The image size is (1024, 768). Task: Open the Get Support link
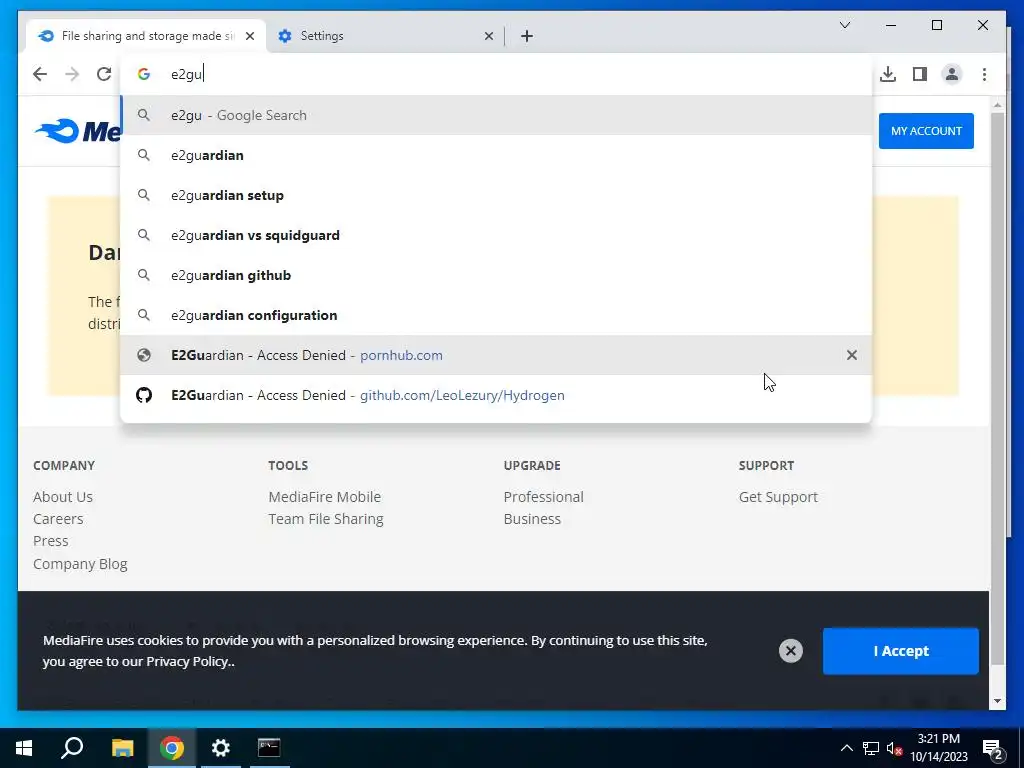coord(778,497)
